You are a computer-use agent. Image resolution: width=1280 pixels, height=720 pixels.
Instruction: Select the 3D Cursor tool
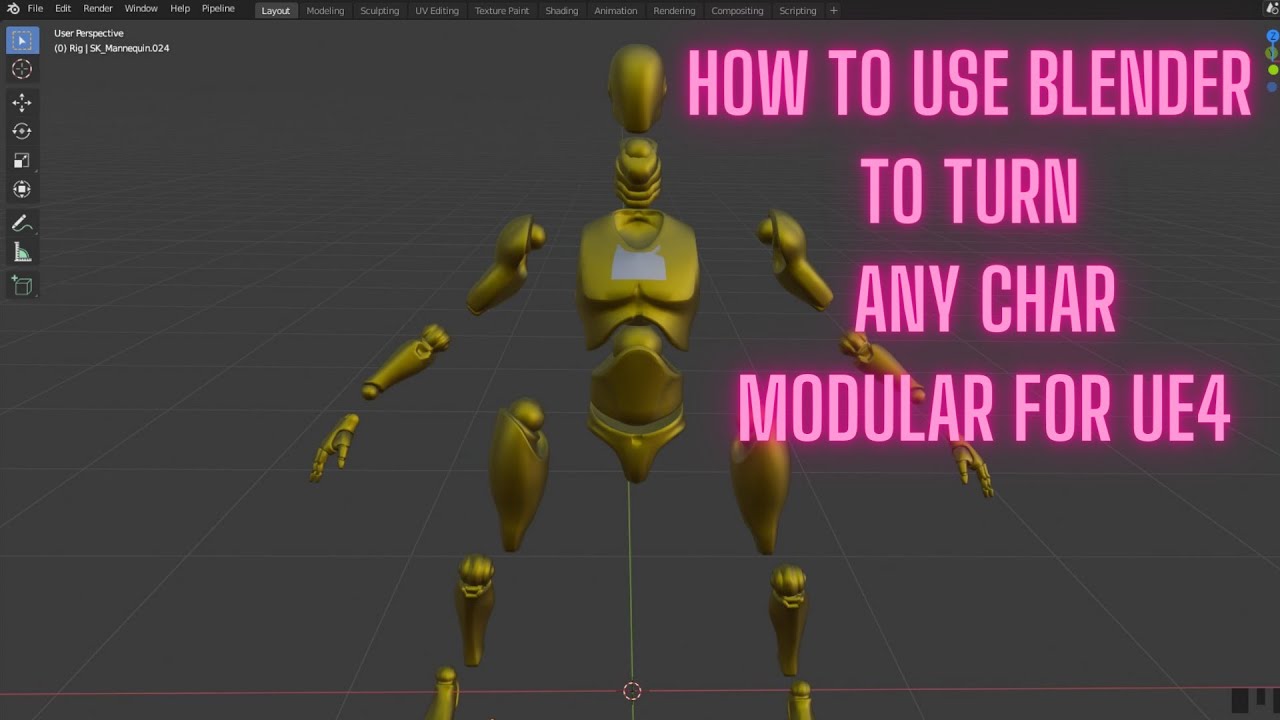click(22, 69)
